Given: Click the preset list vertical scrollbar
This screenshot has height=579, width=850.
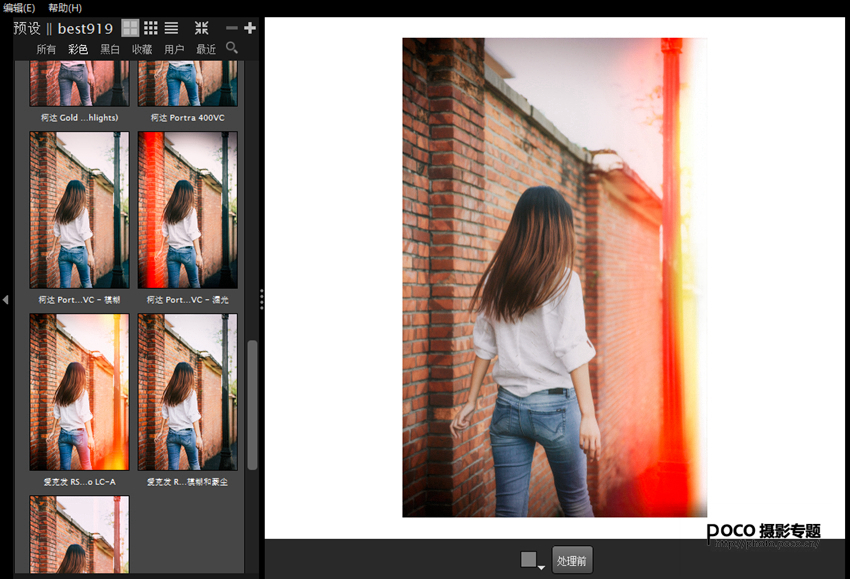Looking at the screenshot, I should click(252, 404).
